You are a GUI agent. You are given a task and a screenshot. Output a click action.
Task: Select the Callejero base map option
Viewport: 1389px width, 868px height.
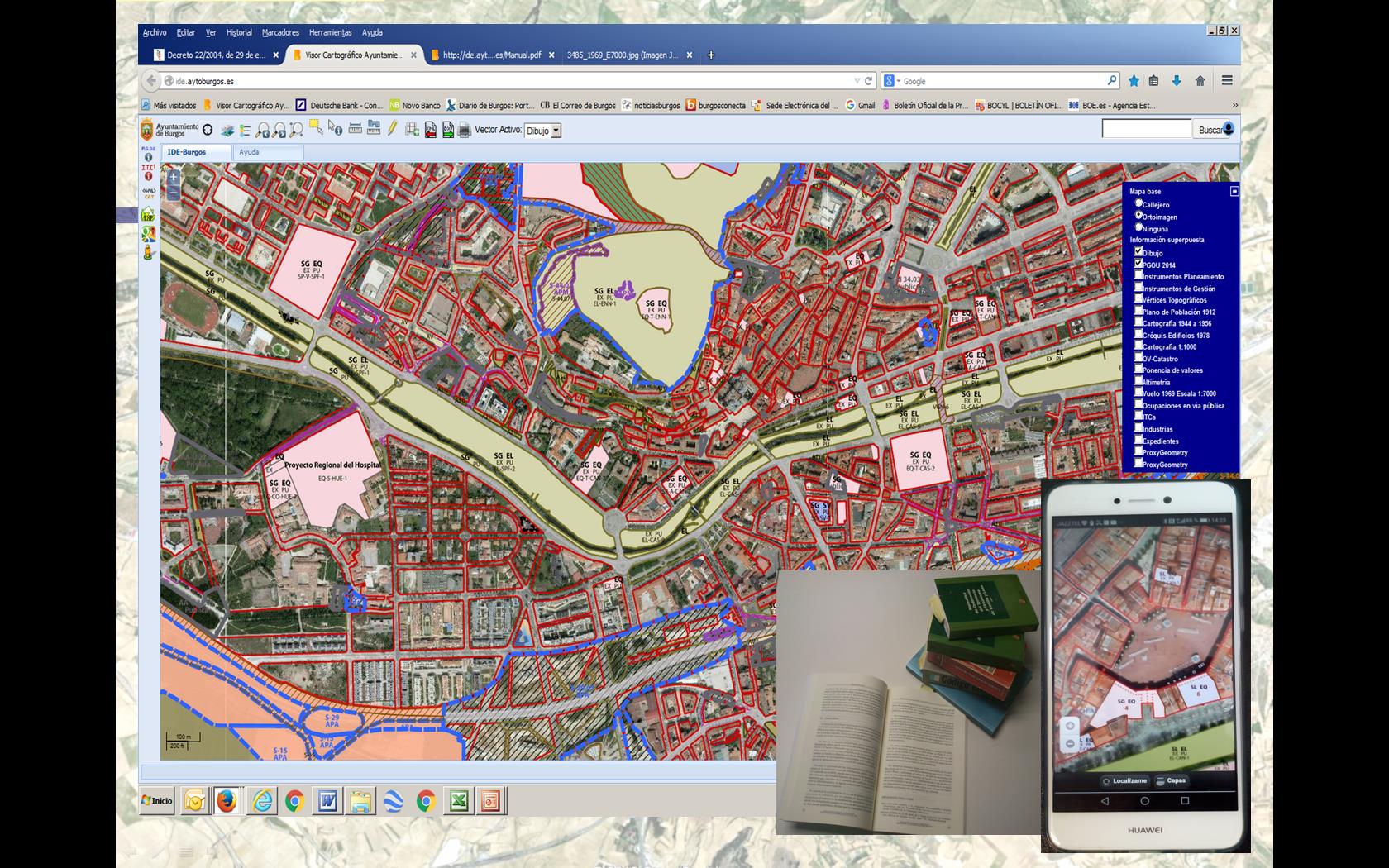click(x=1138, y=203)
